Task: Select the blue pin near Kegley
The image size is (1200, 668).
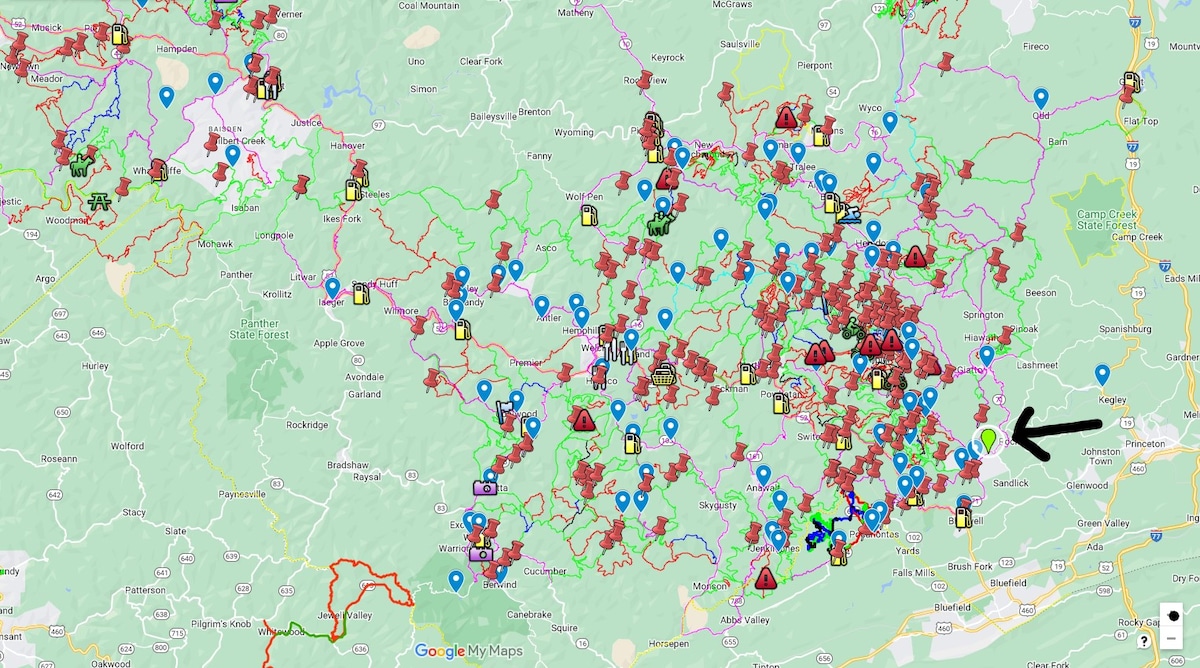Action: pos(1102,375)
